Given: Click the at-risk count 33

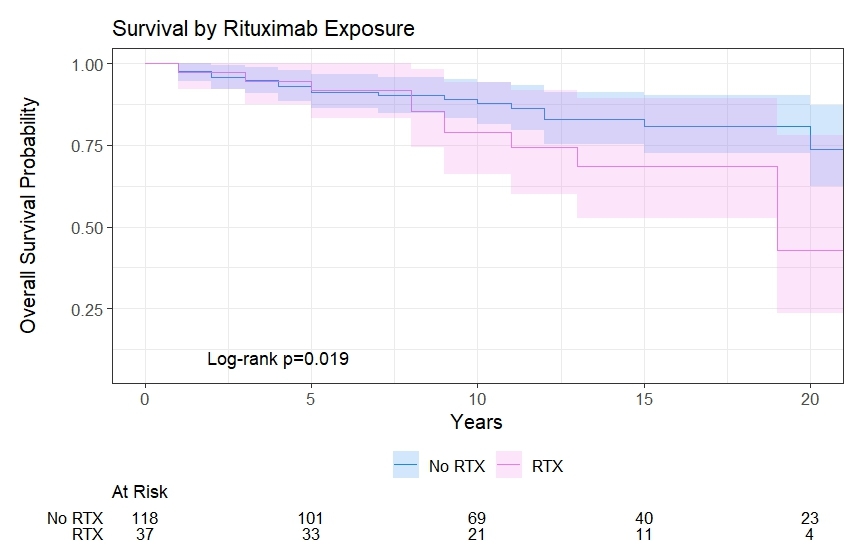Looking at the screenshot, I should tap(310, 535).
